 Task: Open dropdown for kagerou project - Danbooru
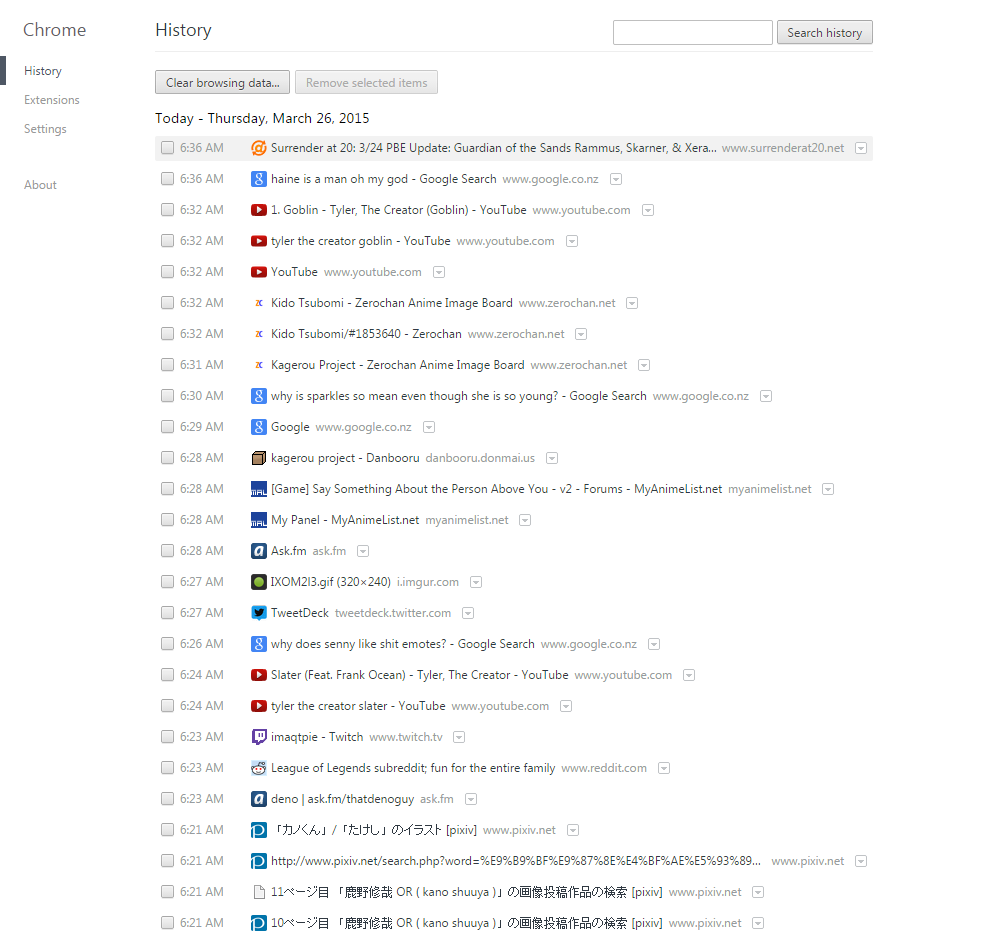click(x=552, y=458)
